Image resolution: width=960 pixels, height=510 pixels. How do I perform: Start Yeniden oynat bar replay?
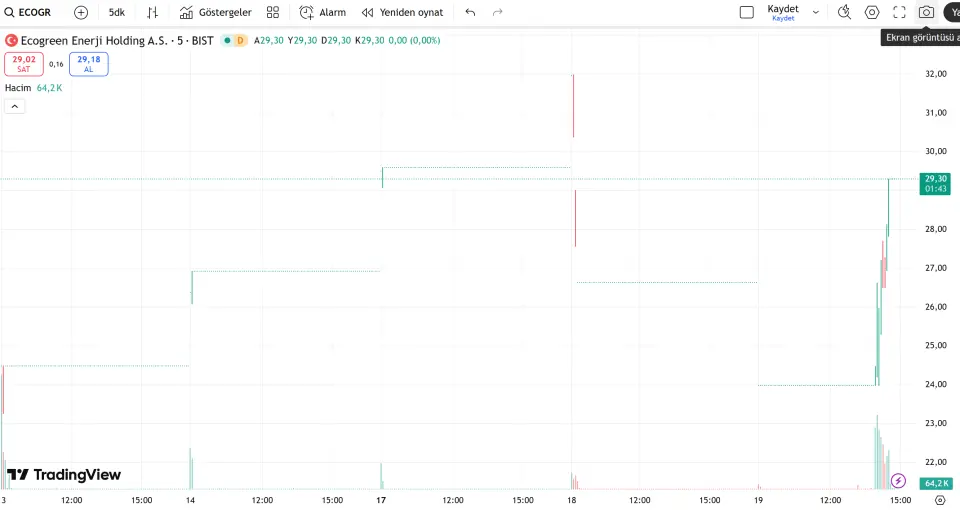402,12
